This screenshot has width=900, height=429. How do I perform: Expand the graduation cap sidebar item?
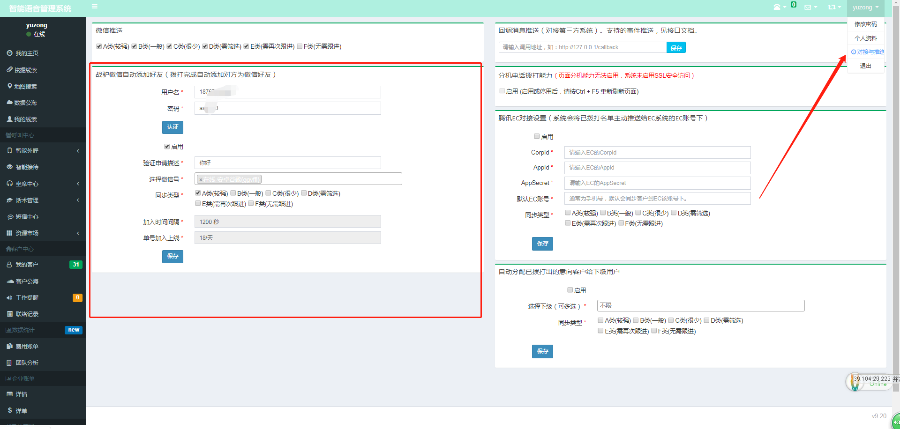pos(43,200)
